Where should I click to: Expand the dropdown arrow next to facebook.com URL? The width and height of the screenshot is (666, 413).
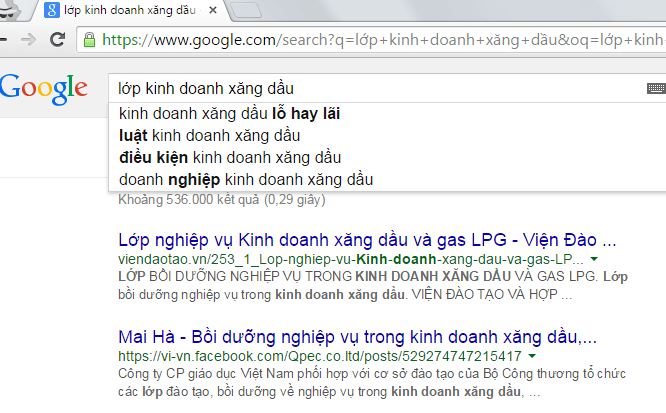[x=532, y=356]
